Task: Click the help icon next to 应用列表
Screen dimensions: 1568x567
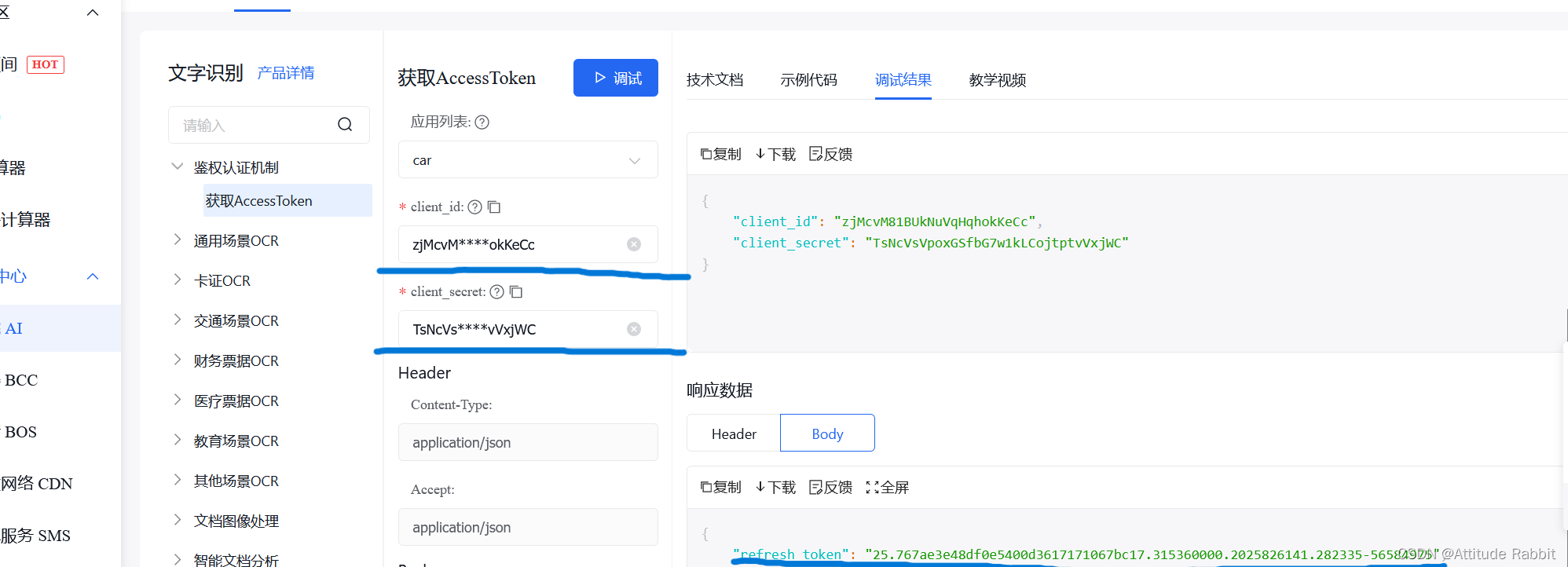Action: coord(482,122)
